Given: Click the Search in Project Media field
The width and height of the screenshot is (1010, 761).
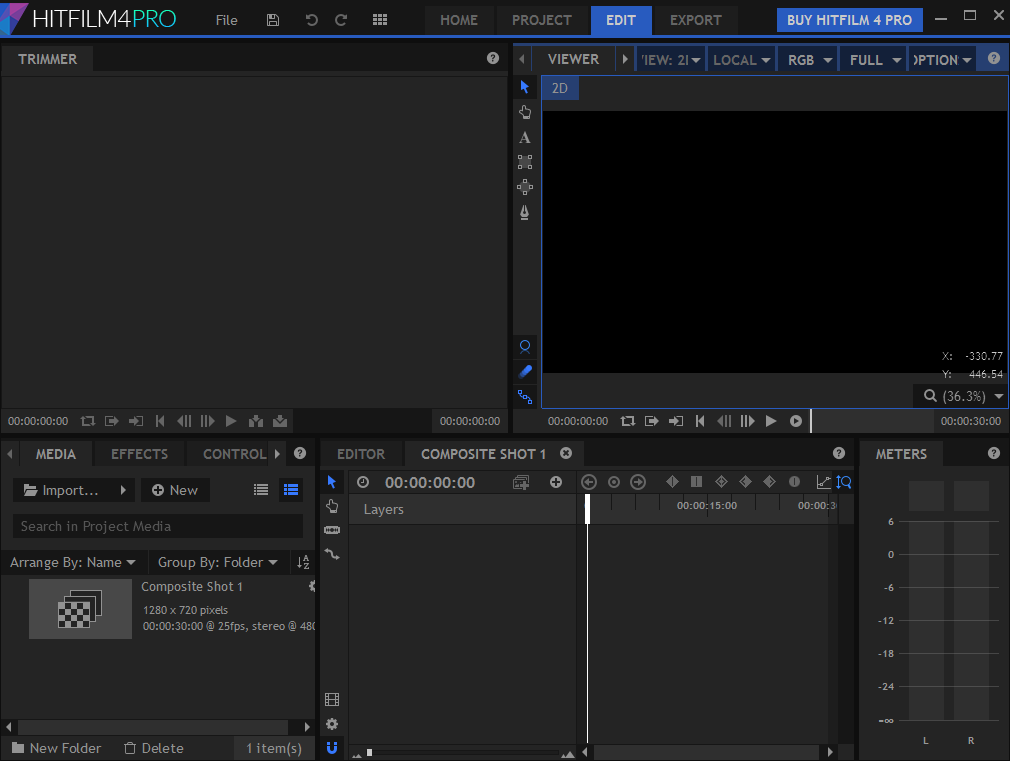Looking at the screenshot, I should [158, 526].
